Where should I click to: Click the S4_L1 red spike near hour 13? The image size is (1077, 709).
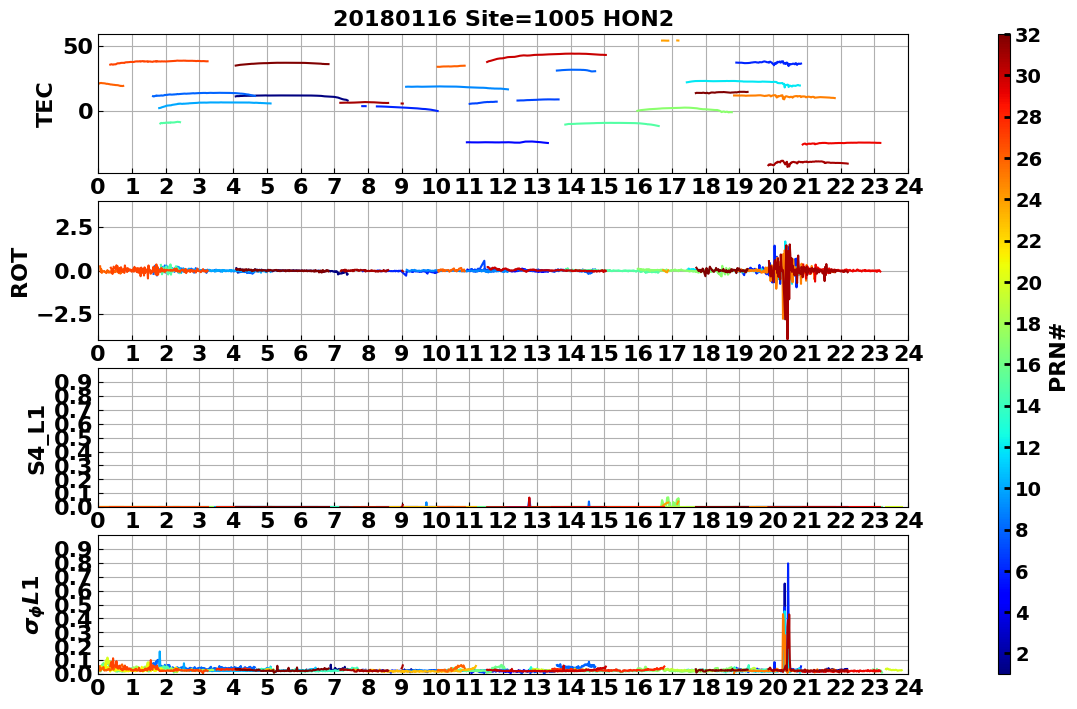click(x=530, y=502)
